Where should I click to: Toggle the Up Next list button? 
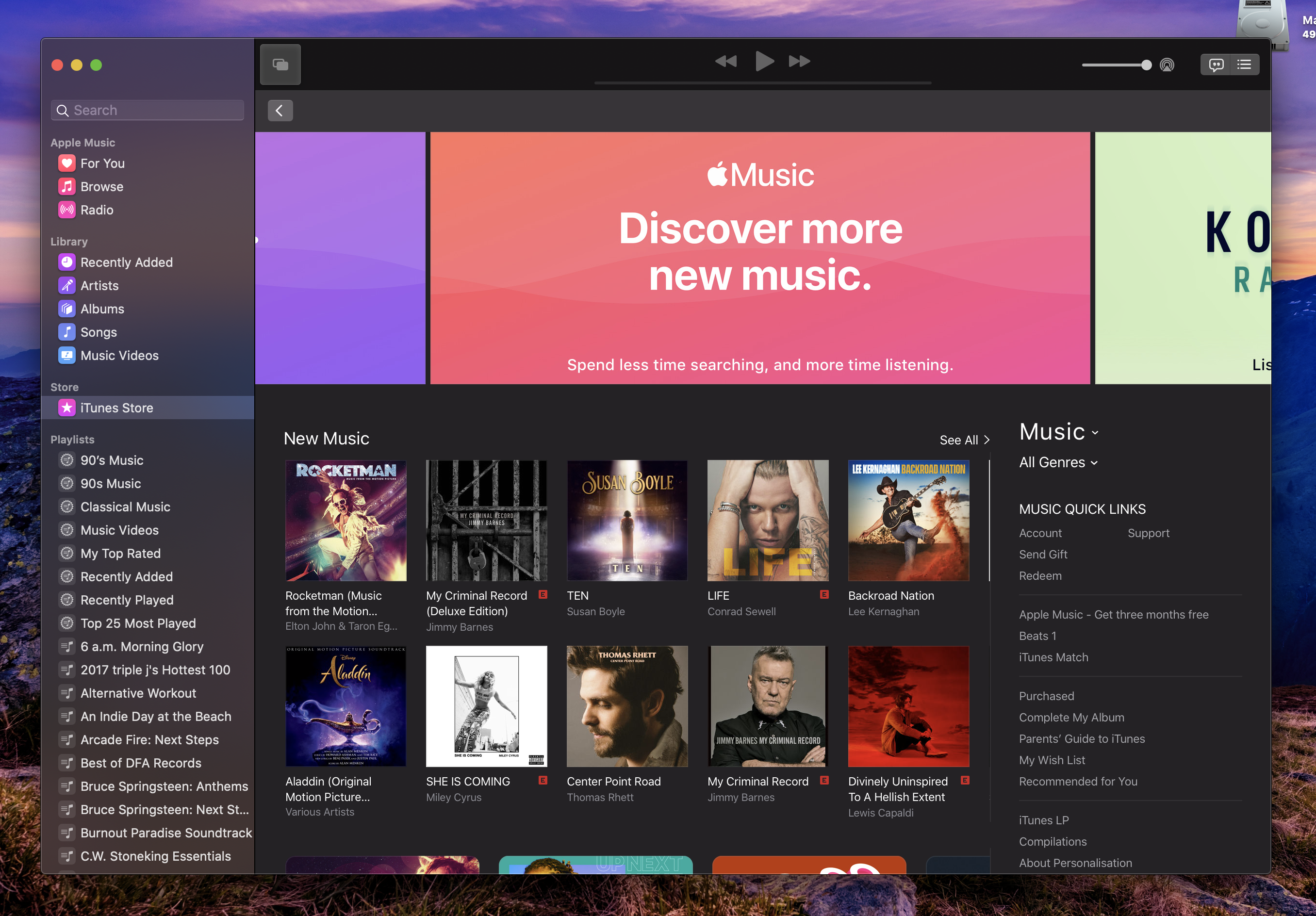tap(1244, 65)
